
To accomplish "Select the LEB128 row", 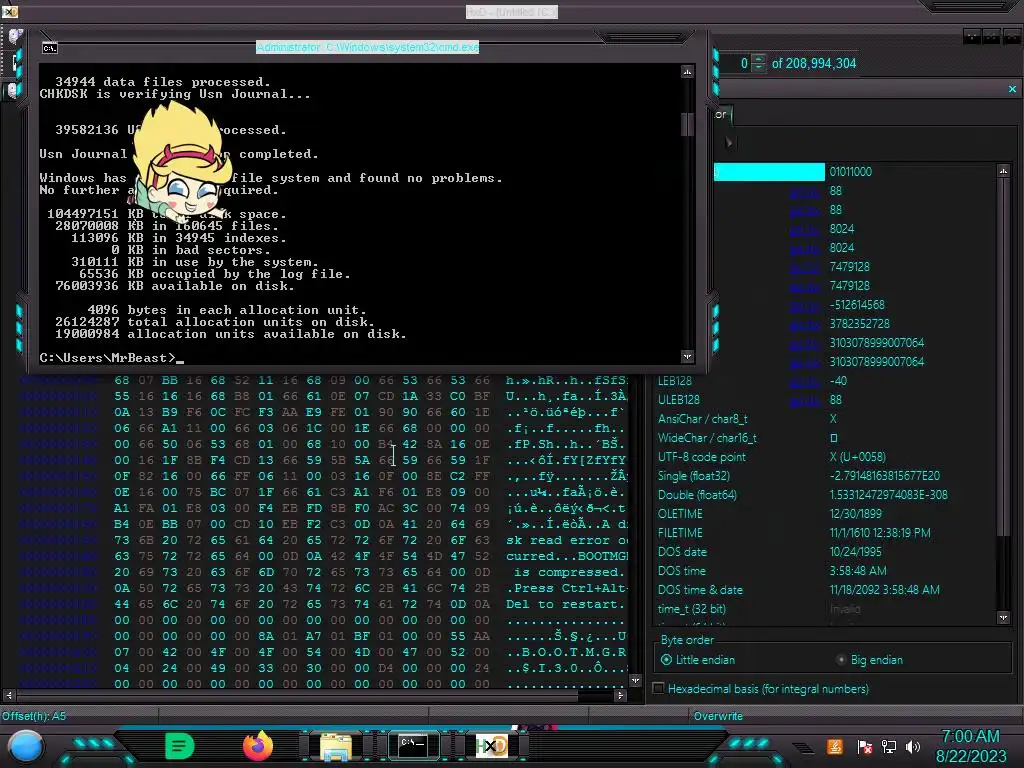I will tap(824, 381).
